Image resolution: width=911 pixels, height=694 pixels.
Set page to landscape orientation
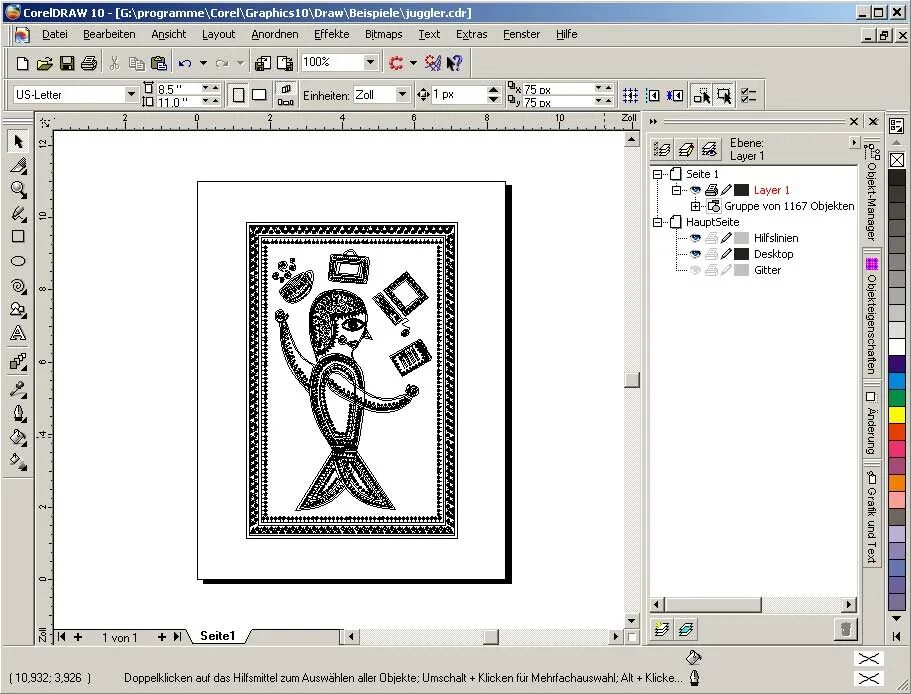click(259, 95)
